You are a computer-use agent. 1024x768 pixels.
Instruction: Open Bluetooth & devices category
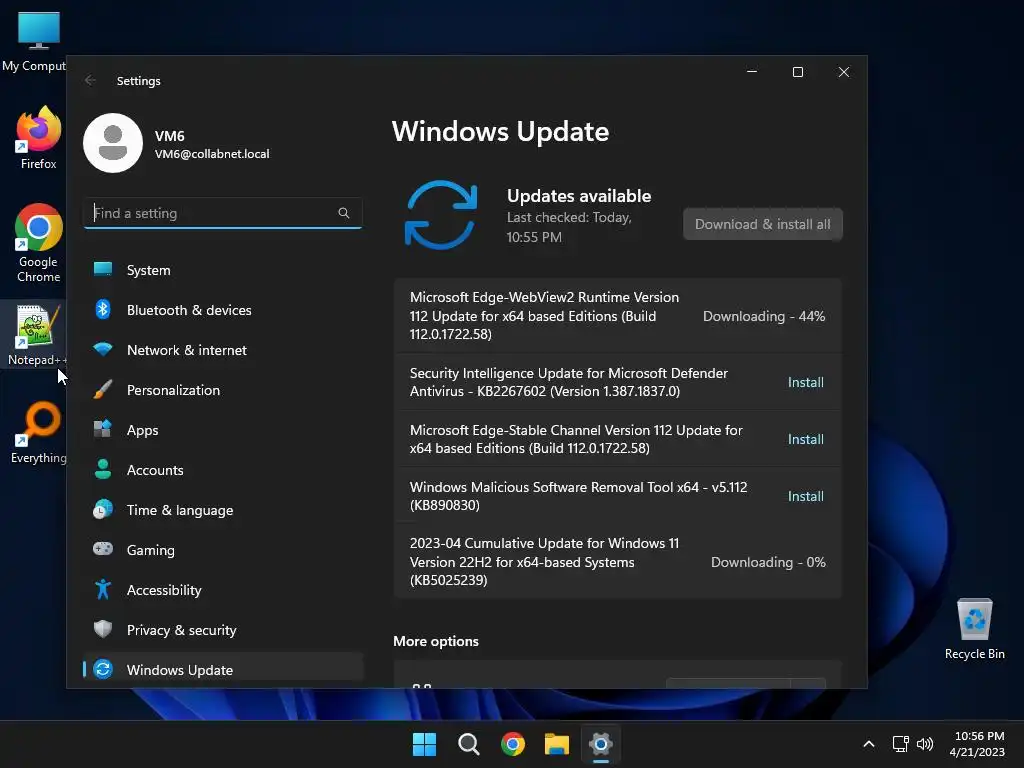click(223, 310)
